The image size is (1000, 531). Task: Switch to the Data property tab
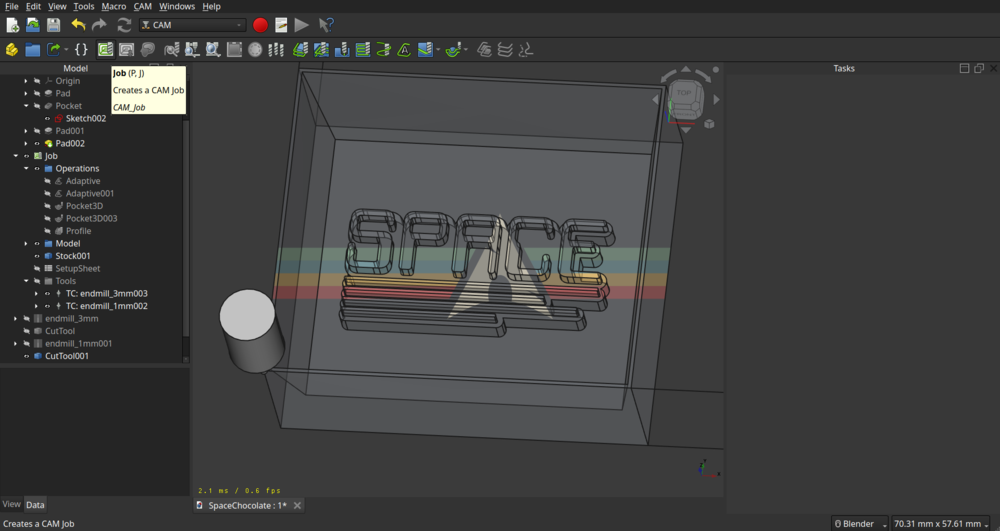[35, 505]
